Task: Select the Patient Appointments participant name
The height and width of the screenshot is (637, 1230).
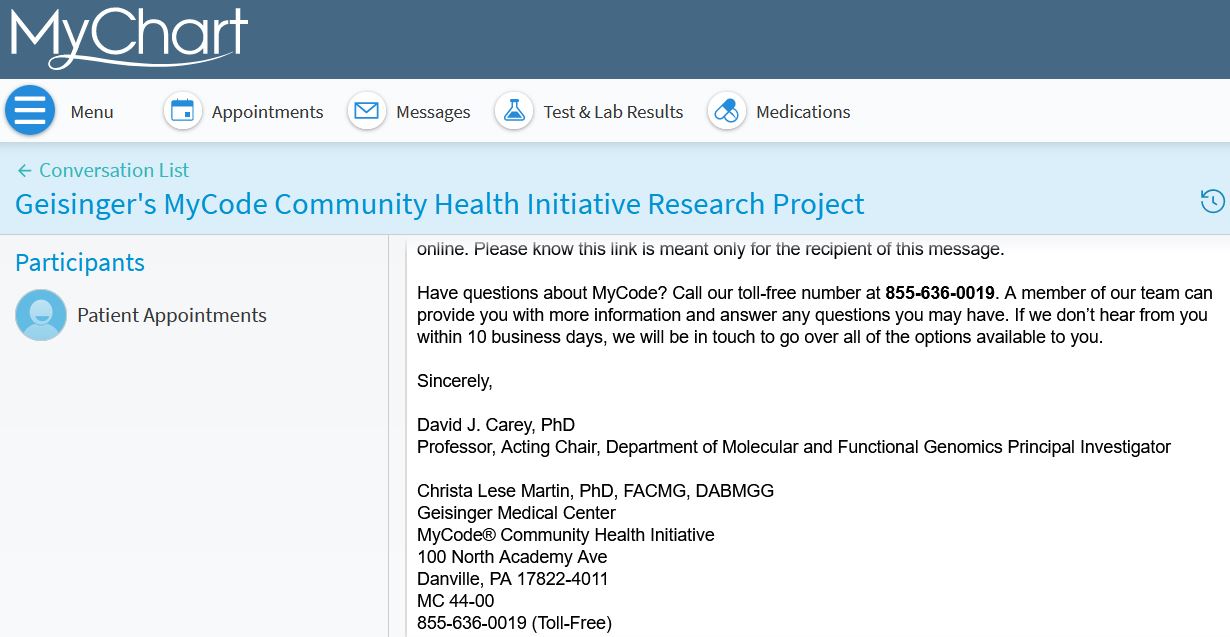Action: pos(172,315)
